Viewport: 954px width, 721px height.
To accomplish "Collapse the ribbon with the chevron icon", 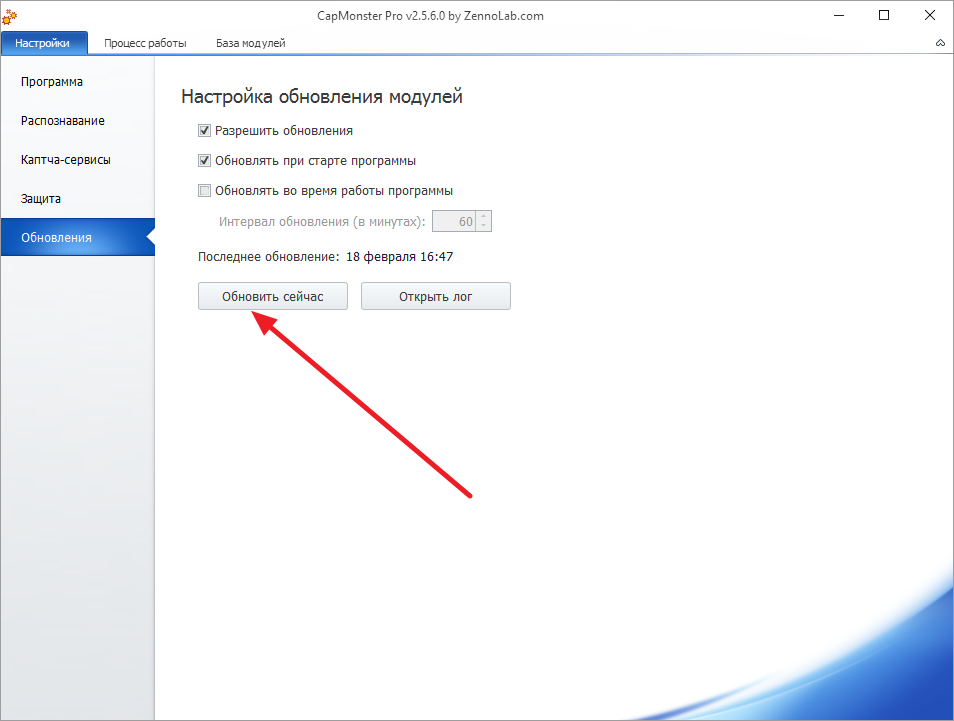I will [x=940, y=43].
